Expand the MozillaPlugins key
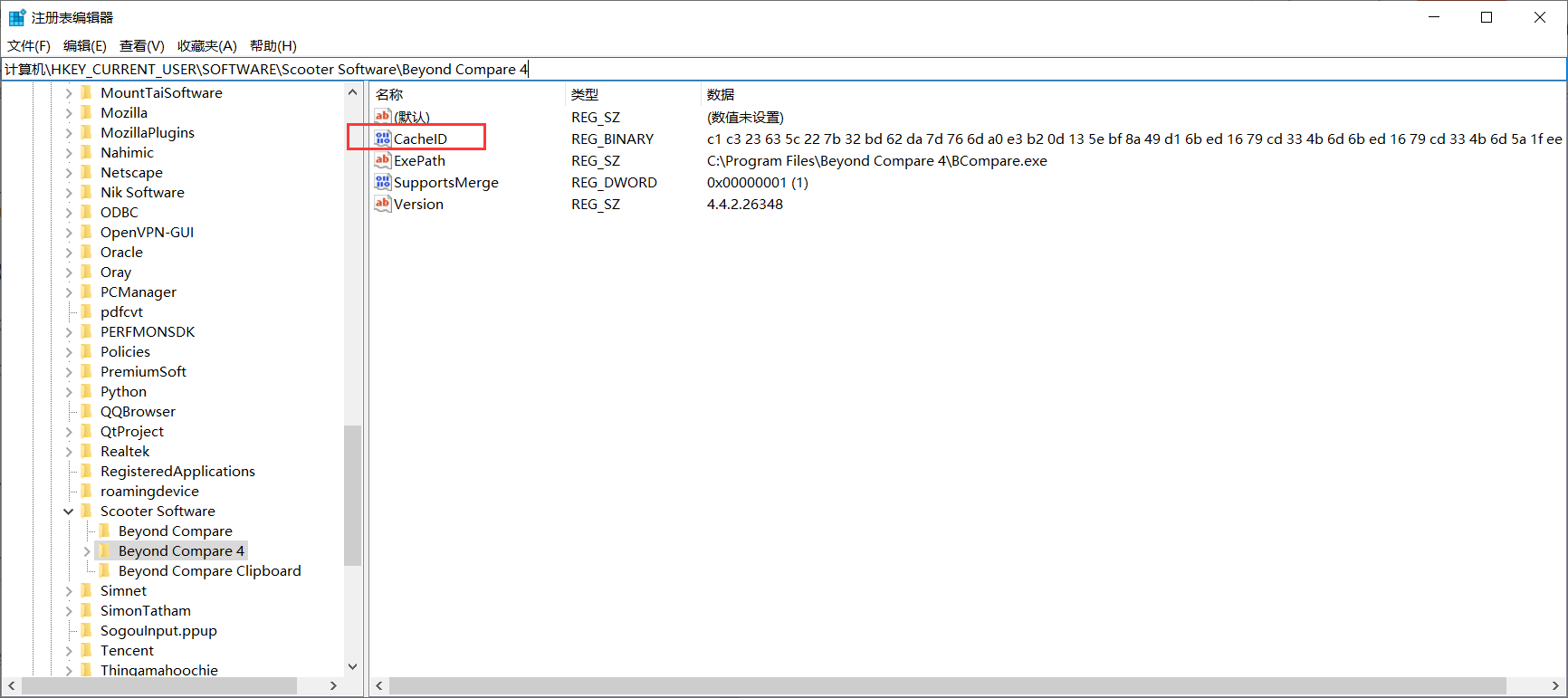 pyautogui.click(x=69, y=132)
